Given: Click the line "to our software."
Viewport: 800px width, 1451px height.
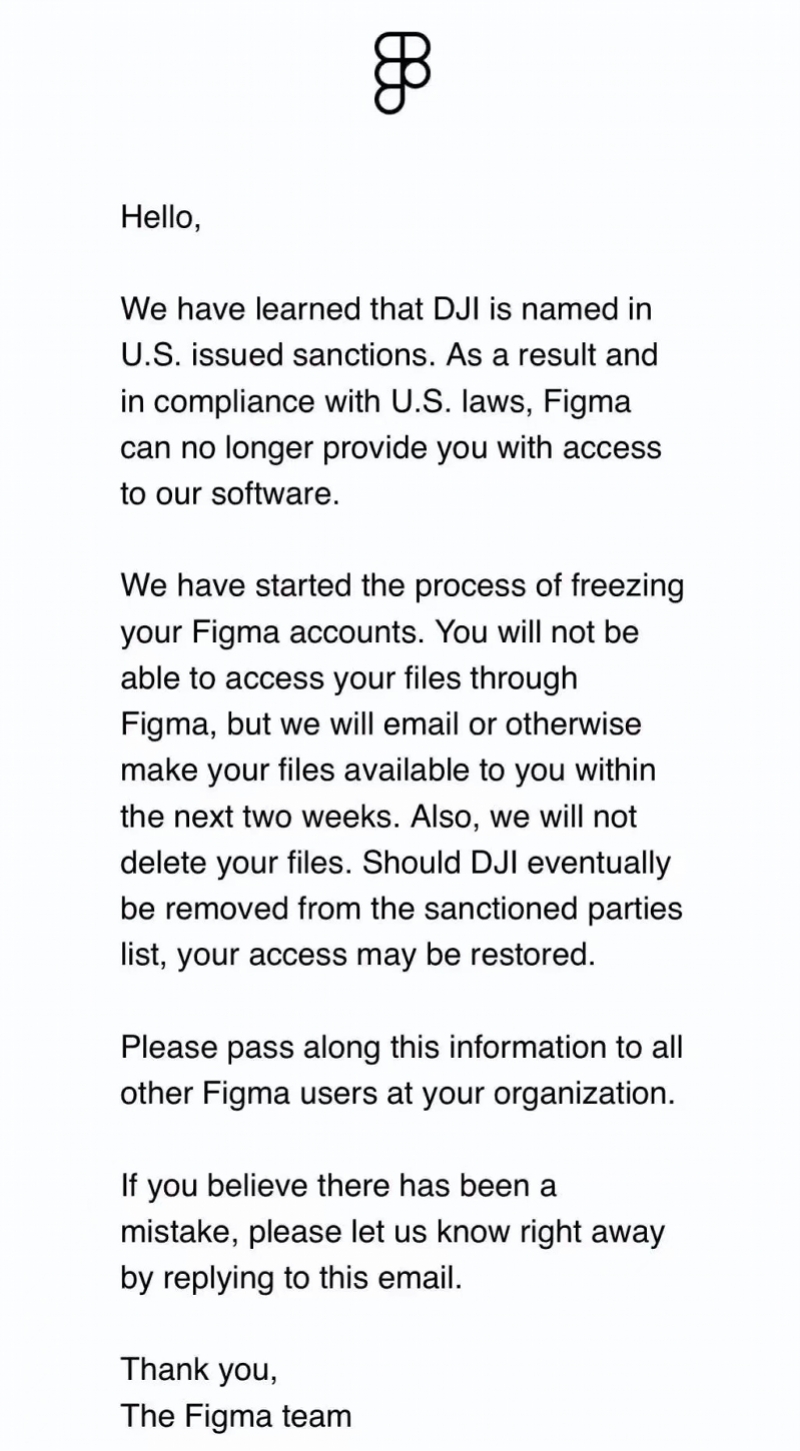Looking at the screenshot, I should 230,494.
